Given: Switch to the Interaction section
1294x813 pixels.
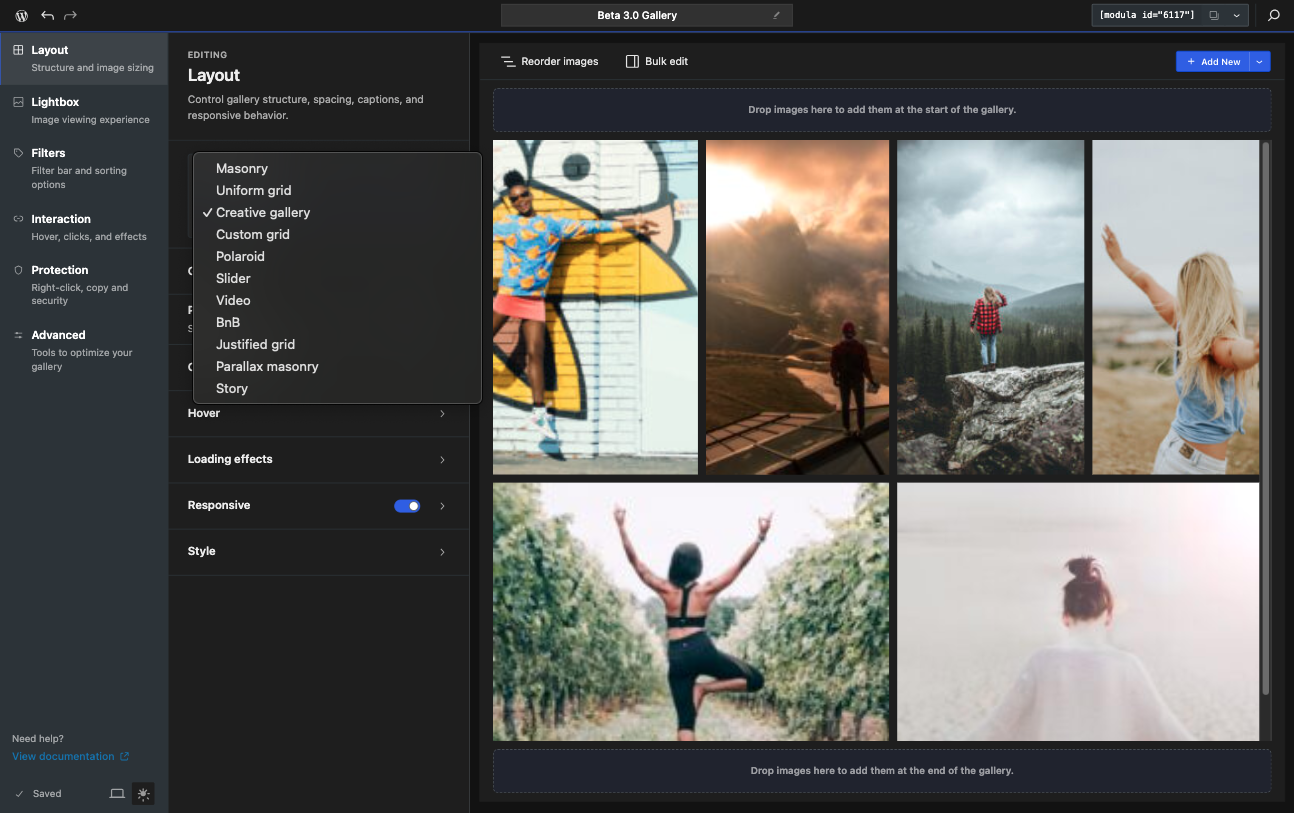Looking at the screenshot, I should click(84, 227).
